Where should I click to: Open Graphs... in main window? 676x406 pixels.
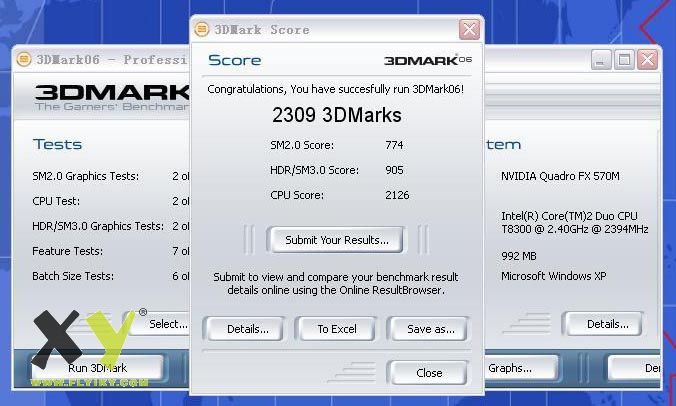(x=522, y=368)
